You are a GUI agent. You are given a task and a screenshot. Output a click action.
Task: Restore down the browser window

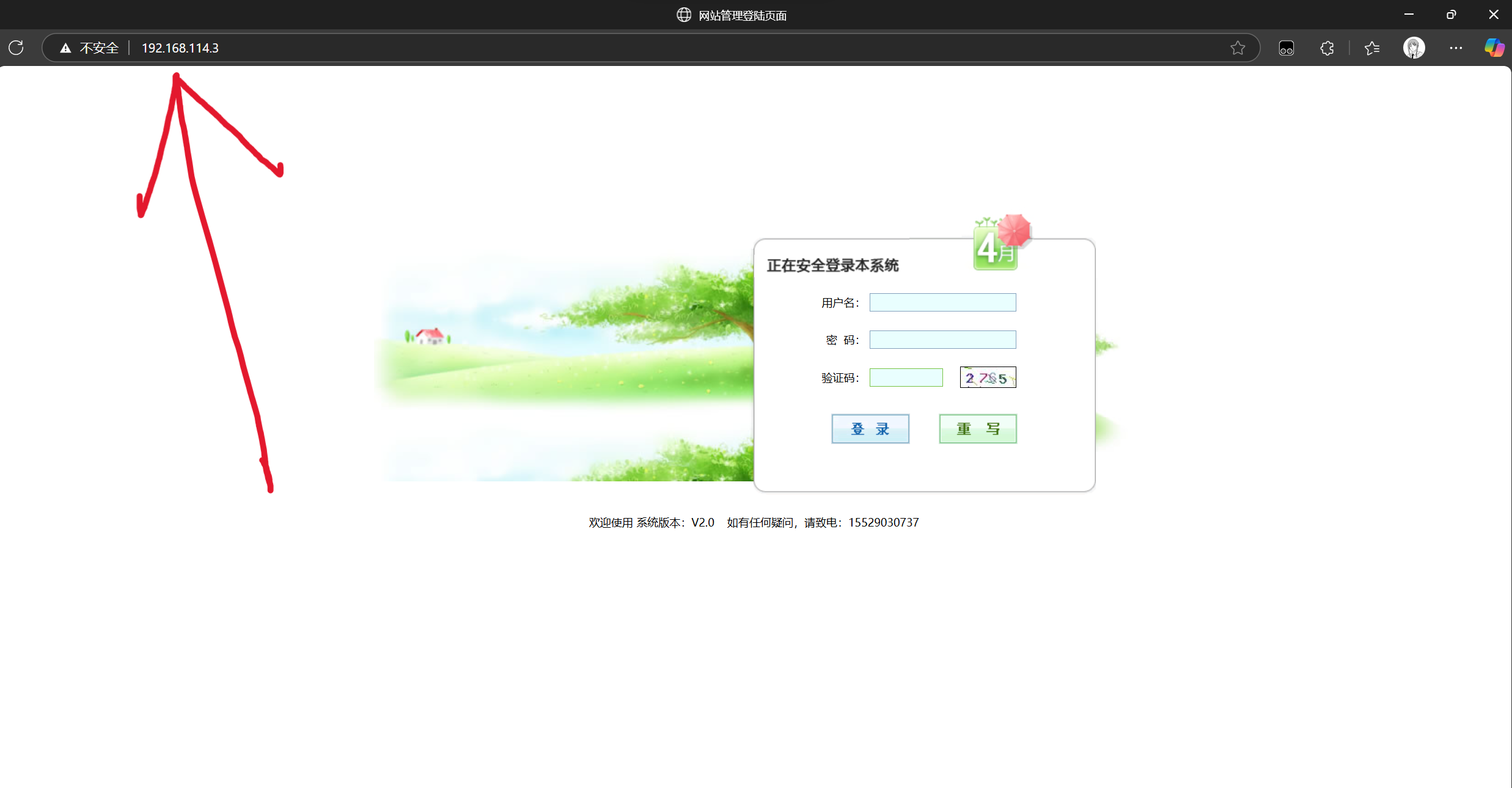pos(1451,15)
